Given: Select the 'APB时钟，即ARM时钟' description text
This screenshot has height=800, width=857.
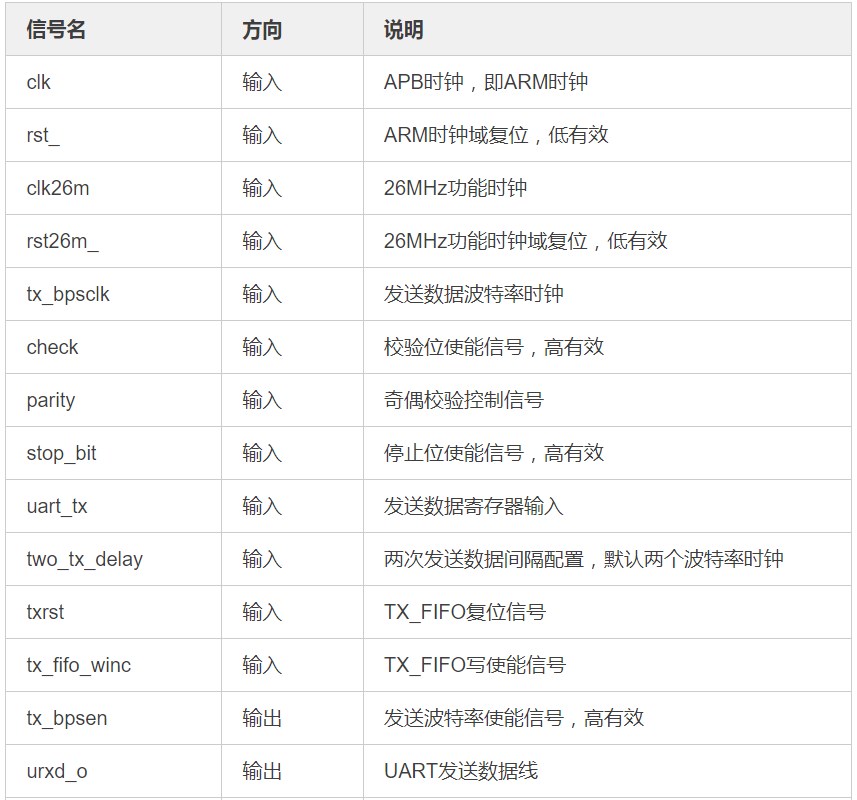Looking at the screenshot, I should click(x=486, y=82).
